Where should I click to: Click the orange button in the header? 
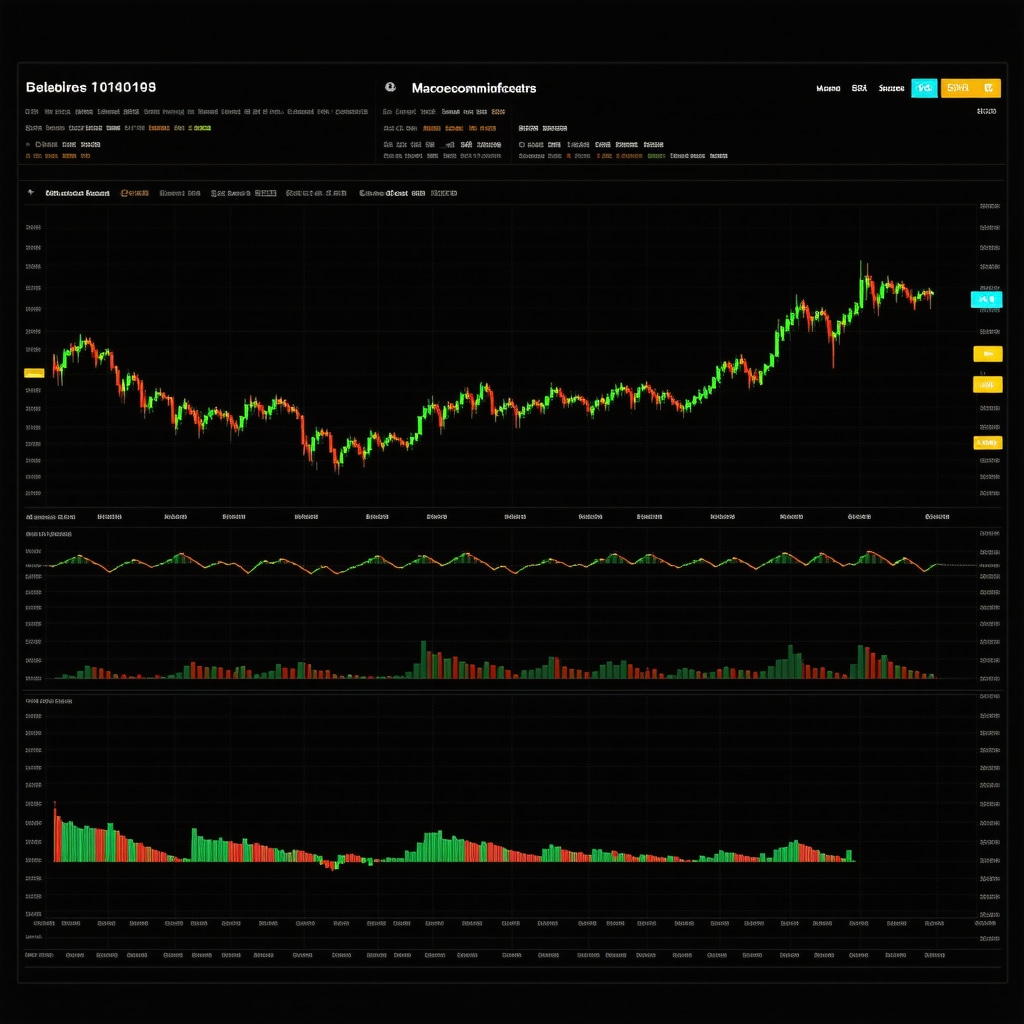970,88
